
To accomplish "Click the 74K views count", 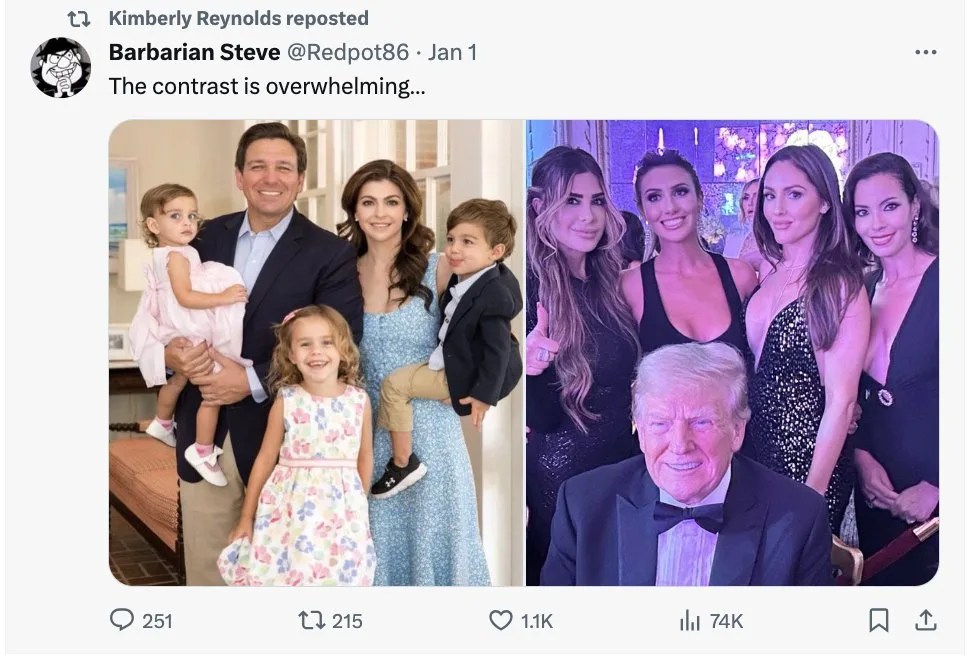I will click(x=726, y=621).
